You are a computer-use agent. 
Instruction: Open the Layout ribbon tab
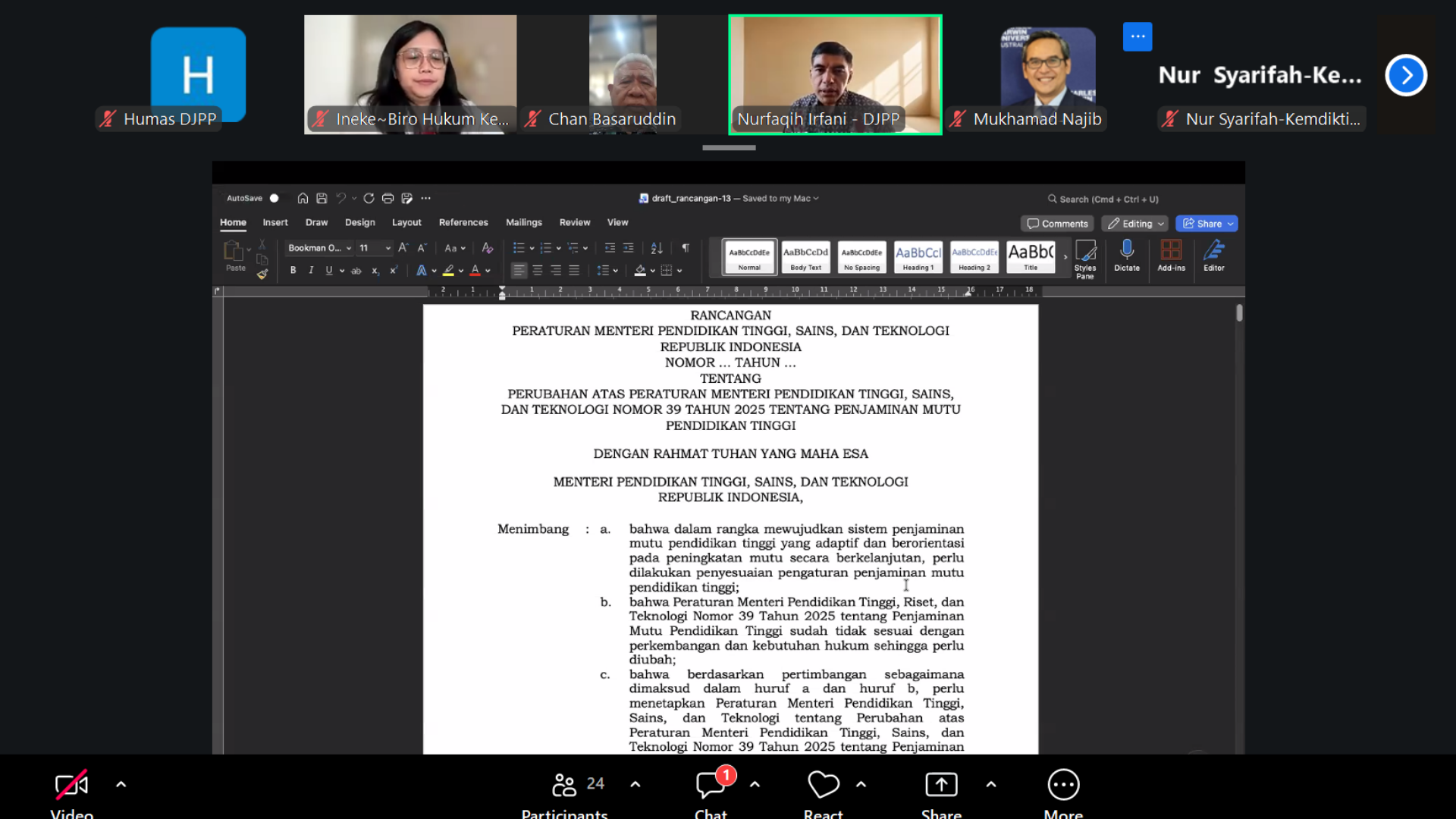pos(406,223)
